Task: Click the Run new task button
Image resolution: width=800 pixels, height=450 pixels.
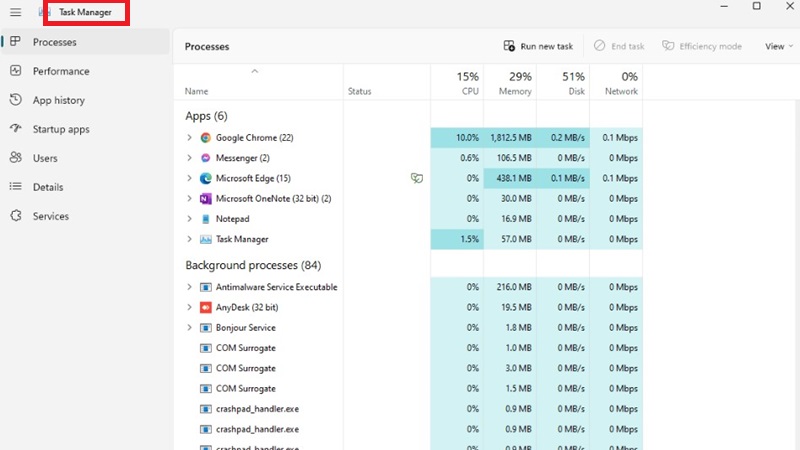Action: click(x=539, y=46)
